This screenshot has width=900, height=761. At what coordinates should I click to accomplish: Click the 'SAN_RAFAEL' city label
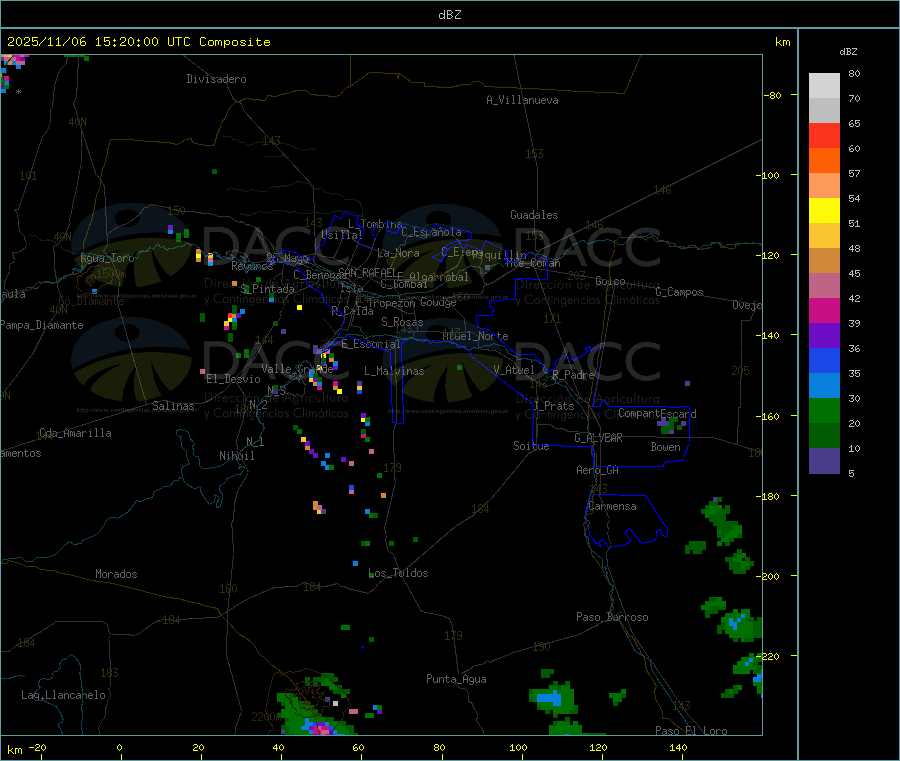[367, 272]
